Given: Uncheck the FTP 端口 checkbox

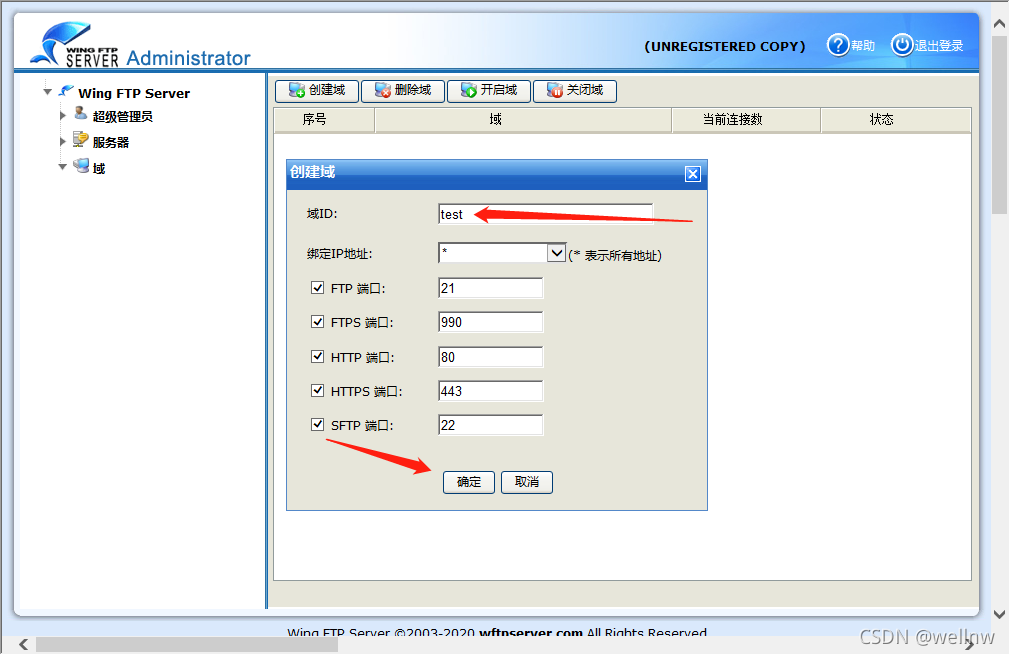Looking at the screenshot, I should tap(317, 288).
